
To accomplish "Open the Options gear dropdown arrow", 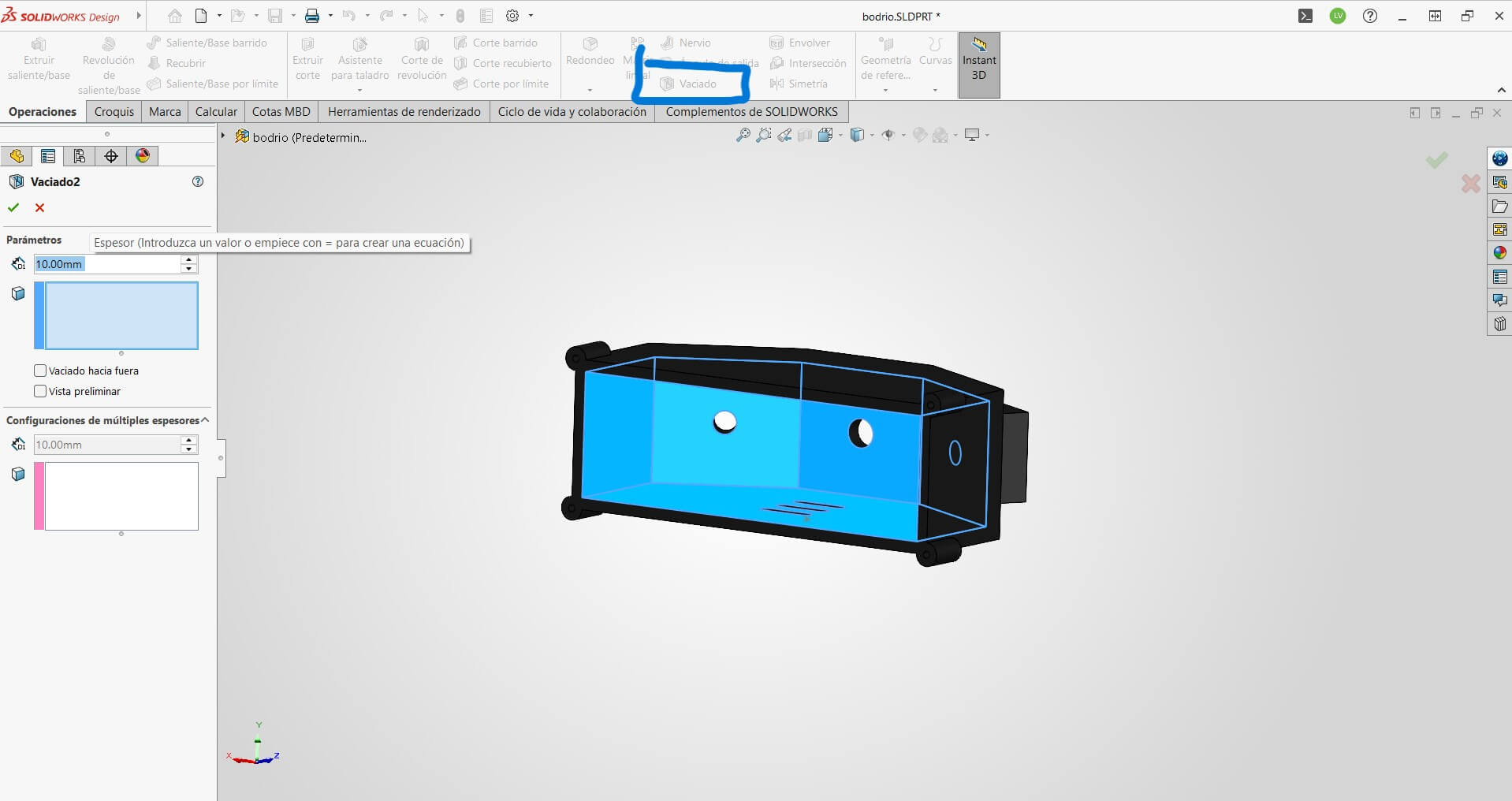I will 531,16.
